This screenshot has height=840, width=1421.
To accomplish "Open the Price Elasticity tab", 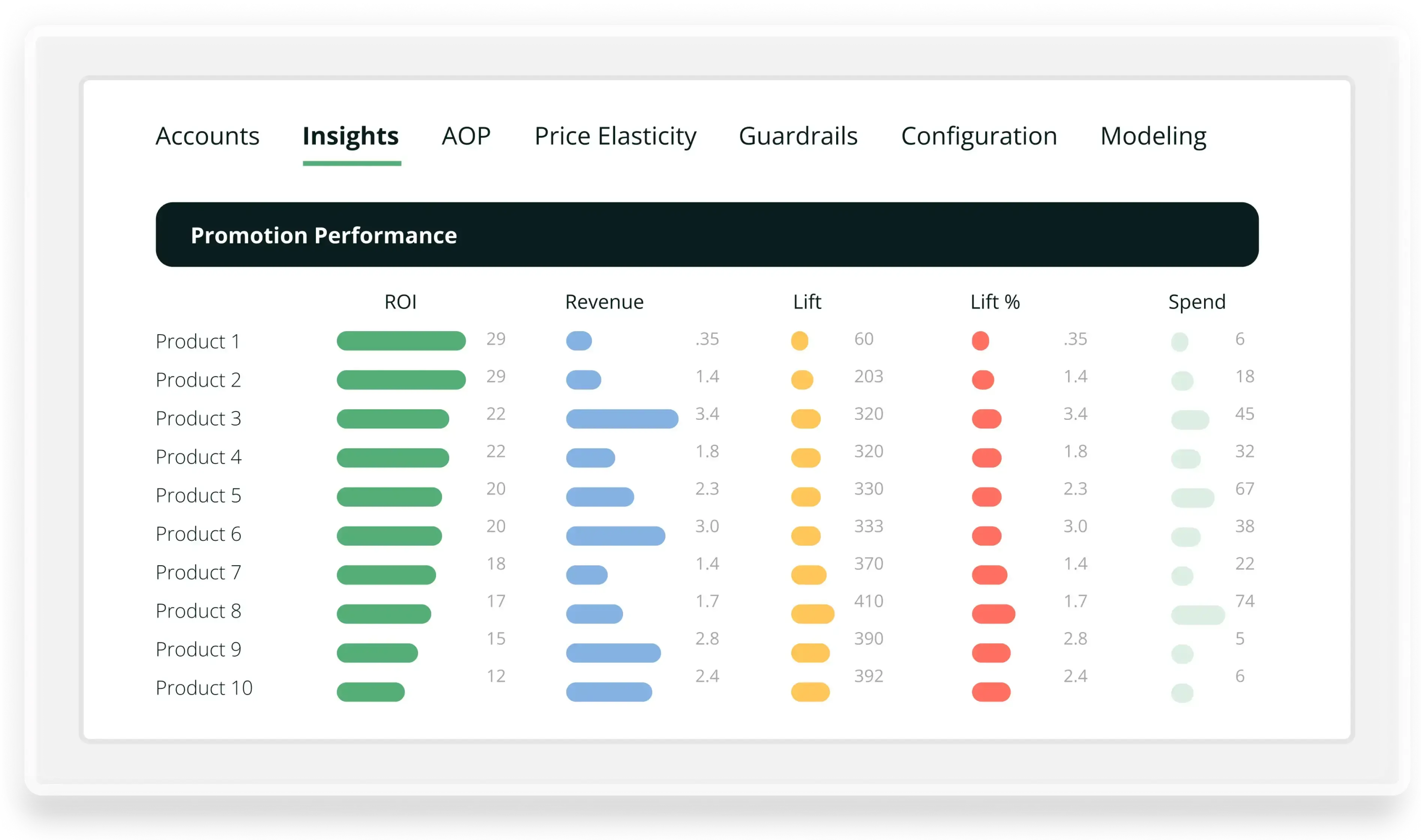I will click(615, 136).
